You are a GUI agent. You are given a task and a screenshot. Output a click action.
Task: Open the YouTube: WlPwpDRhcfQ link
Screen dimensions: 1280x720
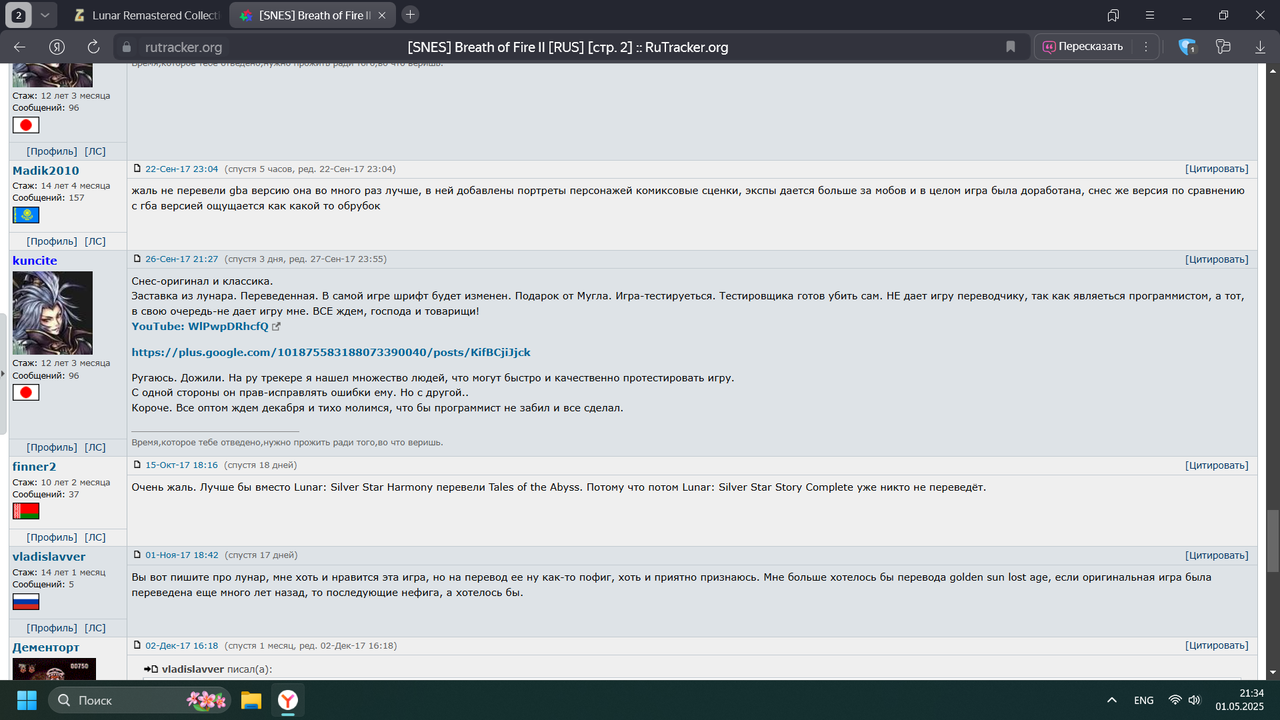coord(200,326)
